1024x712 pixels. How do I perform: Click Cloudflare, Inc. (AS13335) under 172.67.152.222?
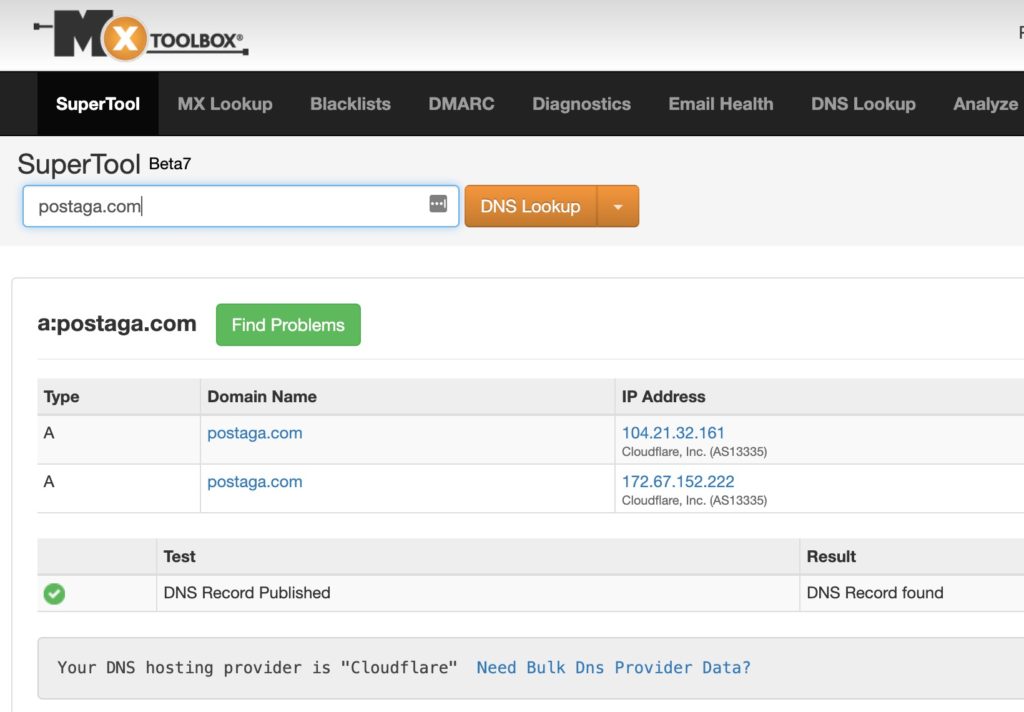pyautogui.click(x=694, y=500)
